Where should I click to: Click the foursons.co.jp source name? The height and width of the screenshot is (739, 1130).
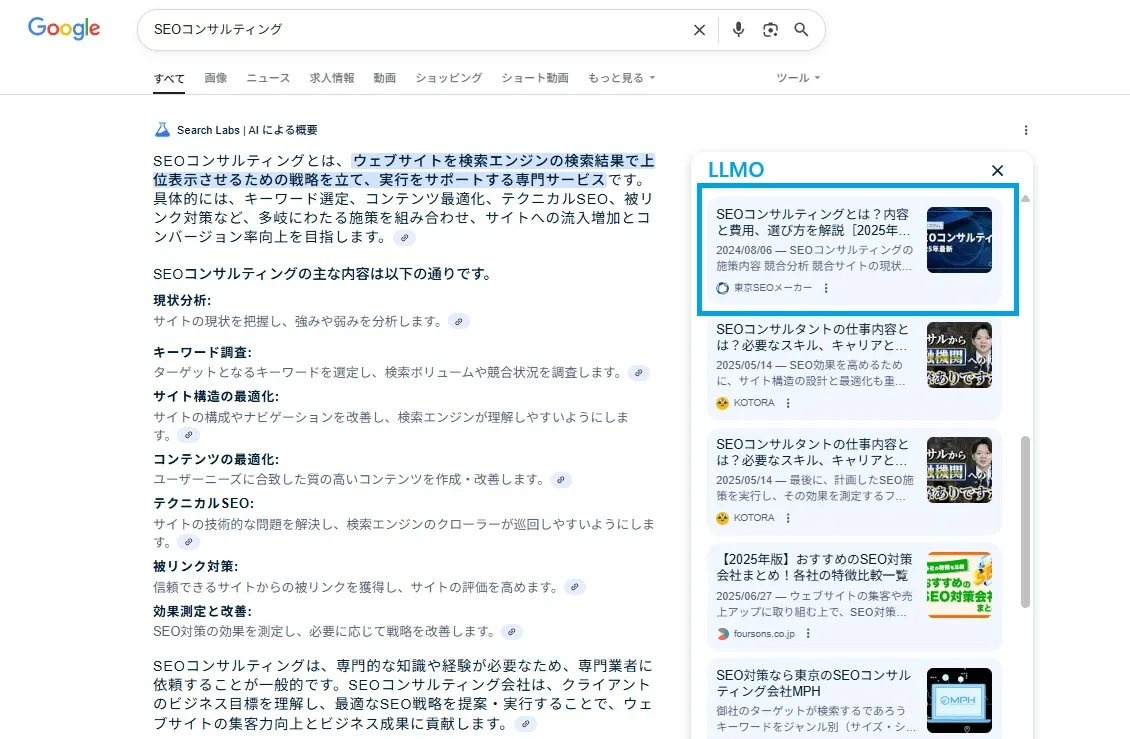pos(764,634)
